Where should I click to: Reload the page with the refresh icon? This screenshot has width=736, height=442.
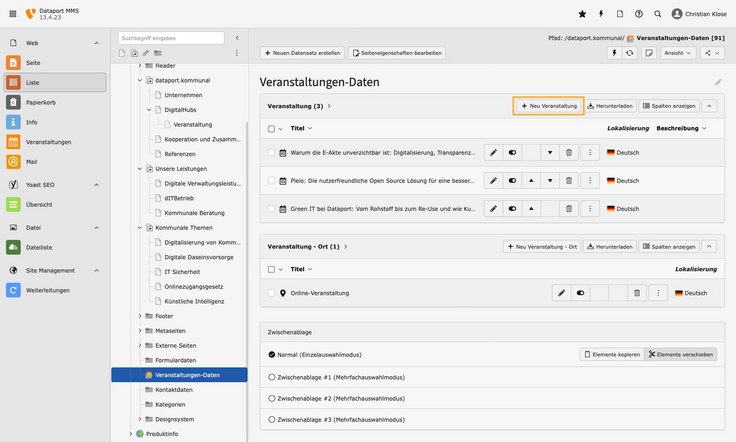point(629,52)
